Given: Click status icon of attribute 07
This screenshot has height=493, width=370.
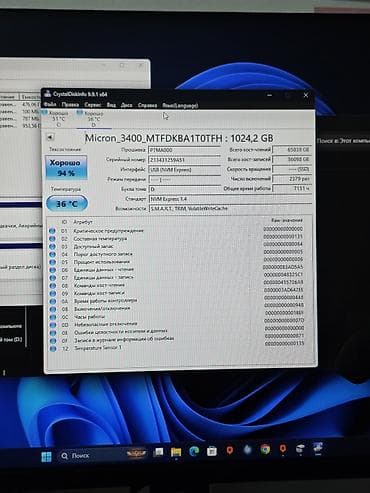Looking at the screenshot, I should tap(52, 278).
